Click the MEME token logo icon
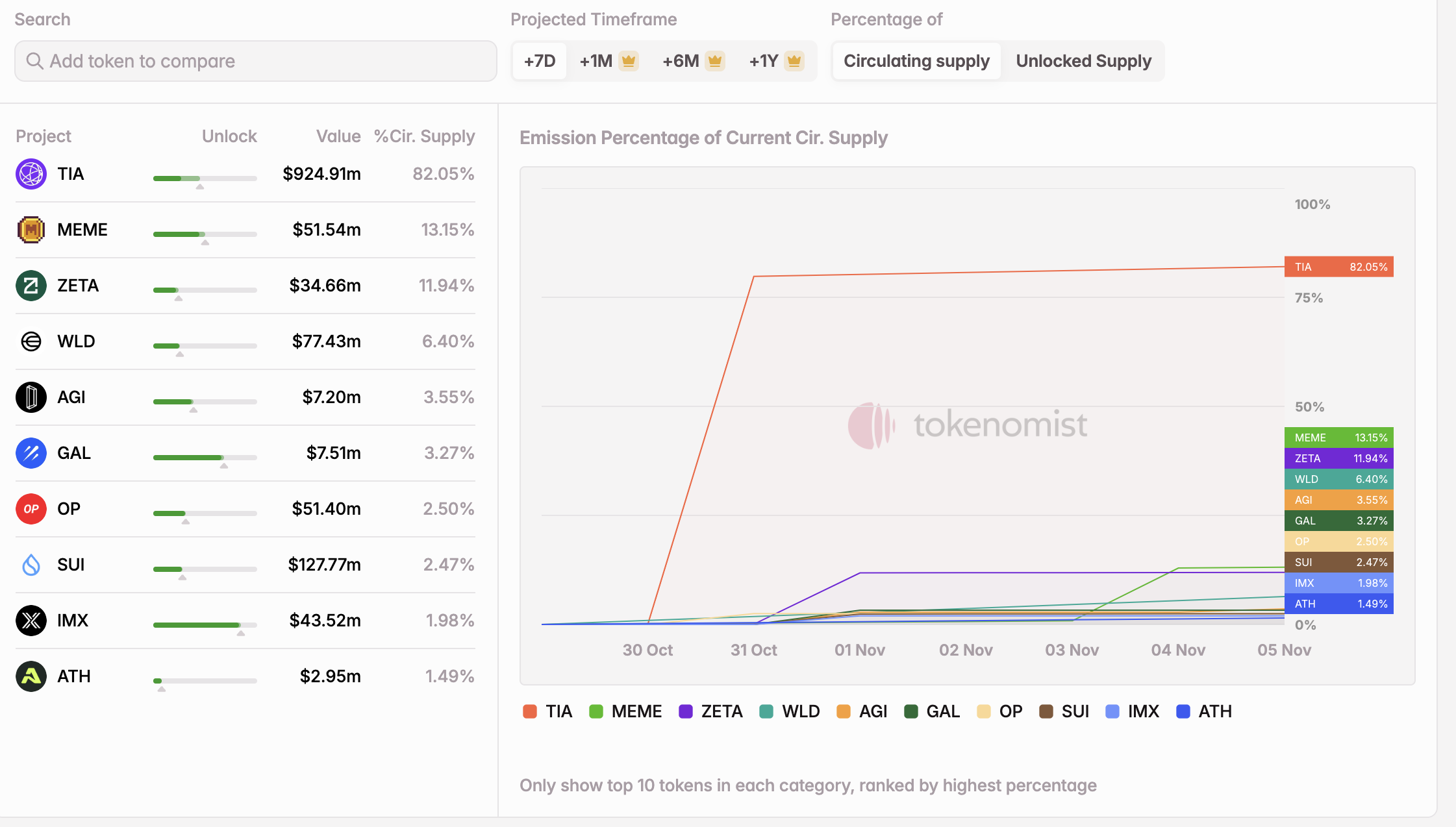 click(x=31, y=230)
